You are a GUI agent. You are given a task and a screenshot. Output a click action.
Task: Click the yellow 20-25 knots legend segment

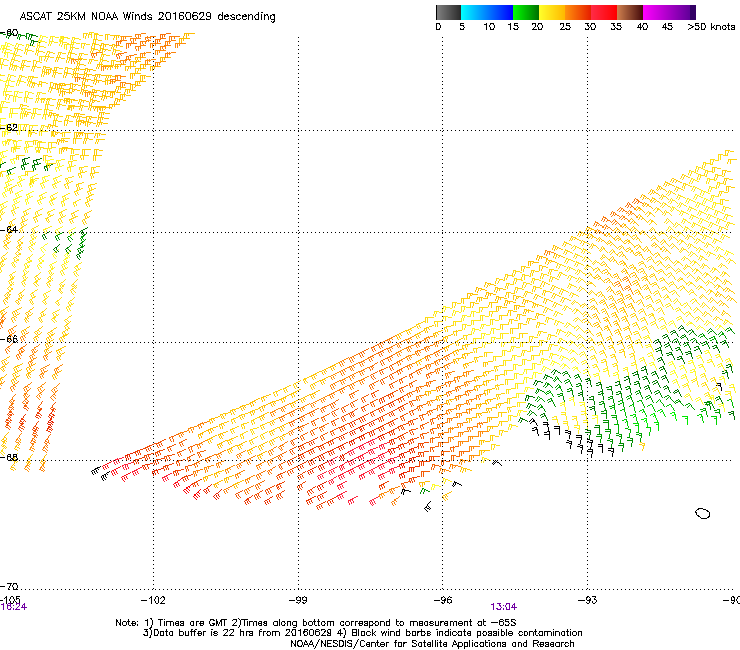pos(552,12)
